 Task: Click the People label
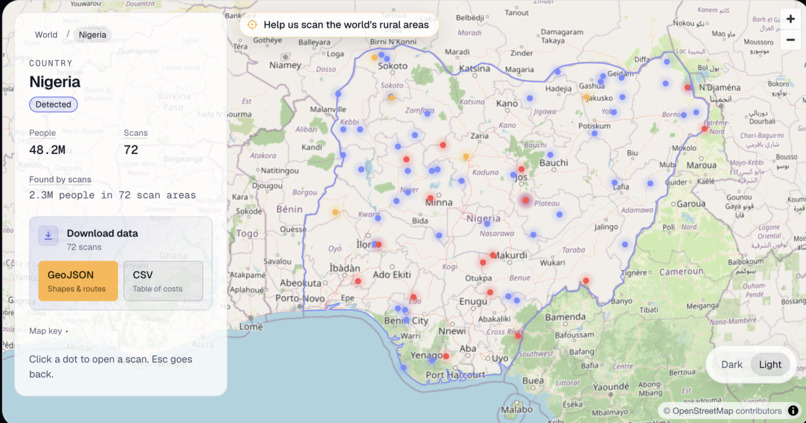pyautogui.click(x=42, y=133)
